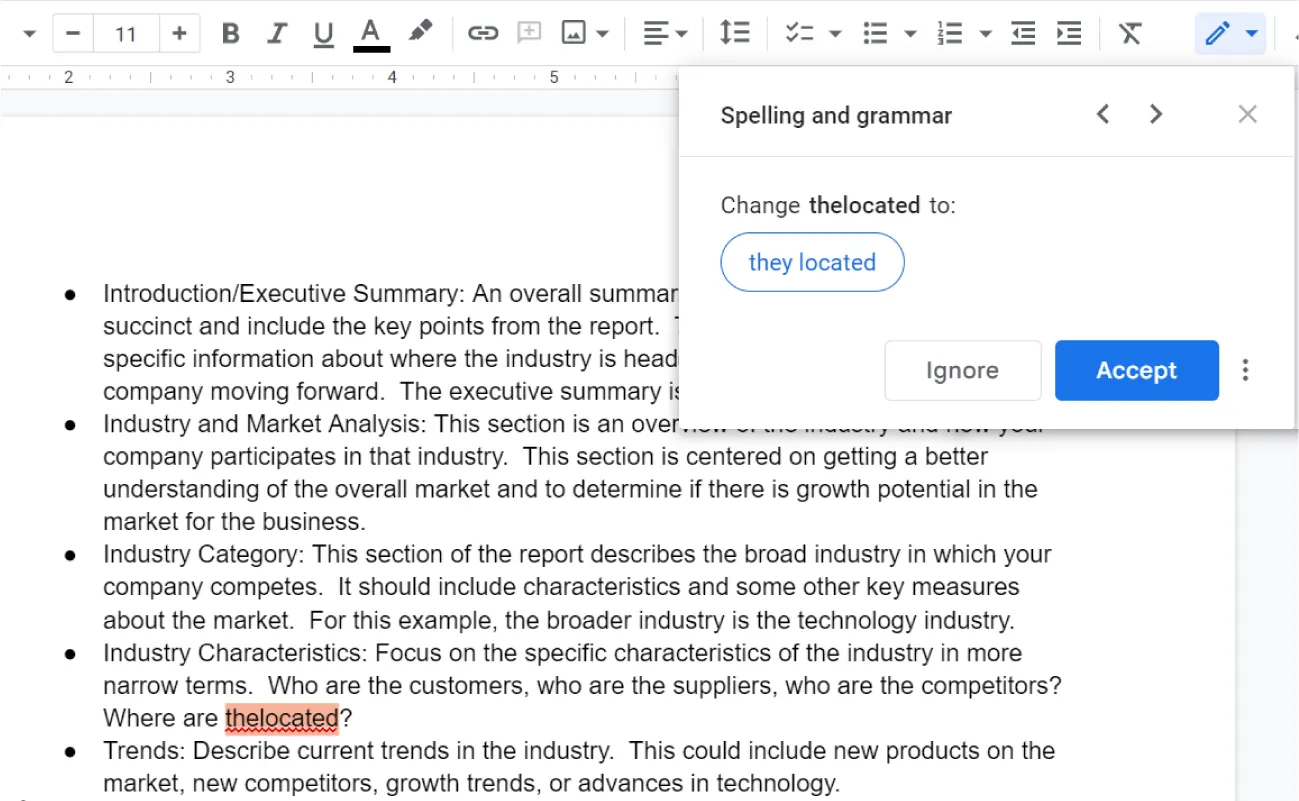Open more options in the Spelling dialog
The width and height of the screenshot is (1299, 801).
click(1245, 370)
